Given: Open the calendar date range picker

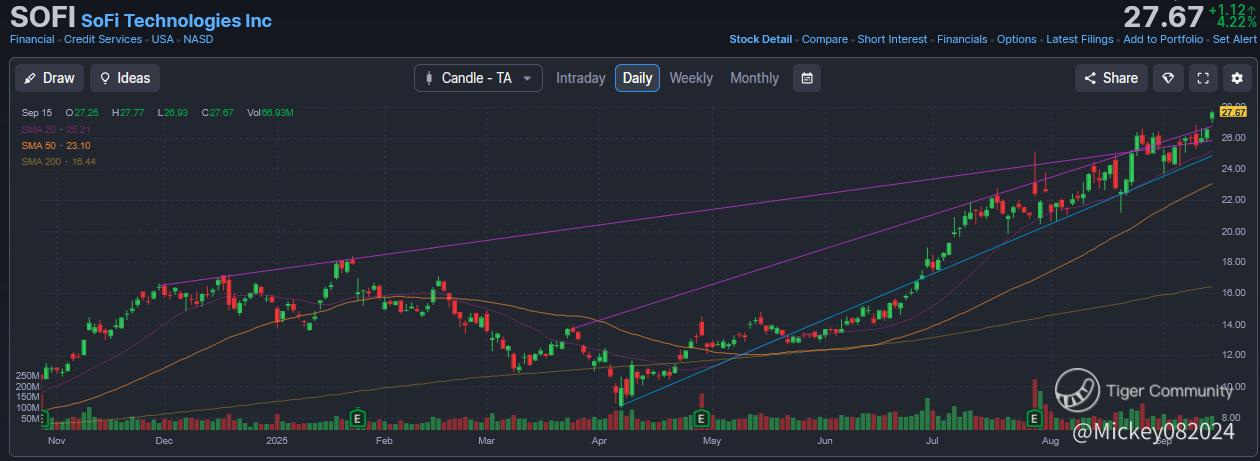Looking at the screenshot, I should pyautogui.click(x=807, y=78).
